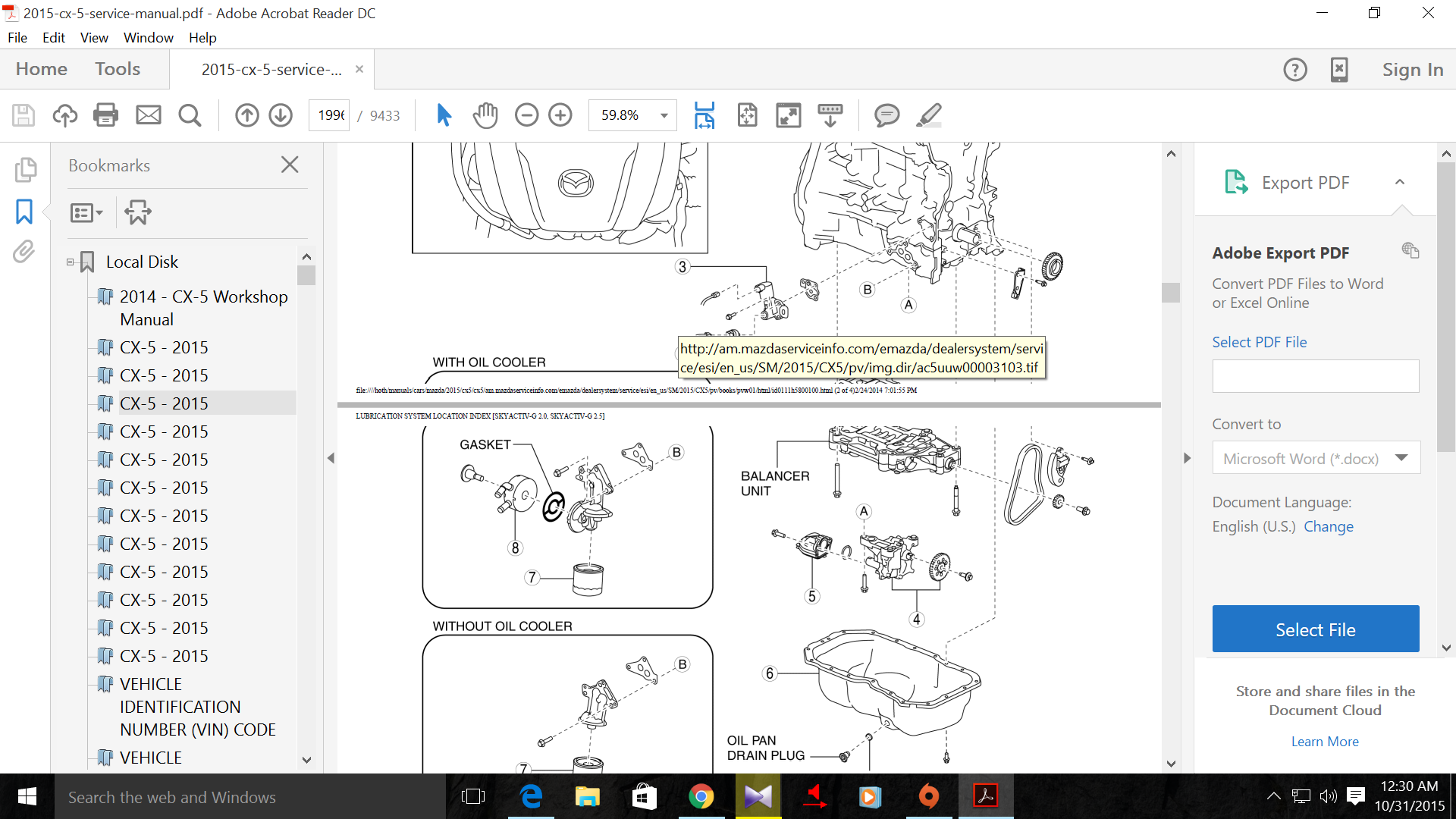Click Find current bookmark icon

[x=138, y=212]
